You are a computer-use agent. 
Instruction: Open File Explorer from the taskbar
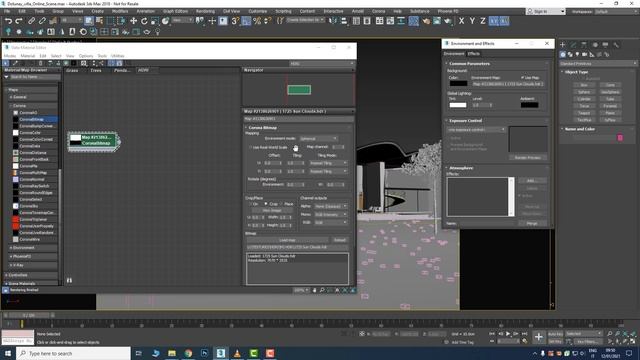tap(172, 353)
